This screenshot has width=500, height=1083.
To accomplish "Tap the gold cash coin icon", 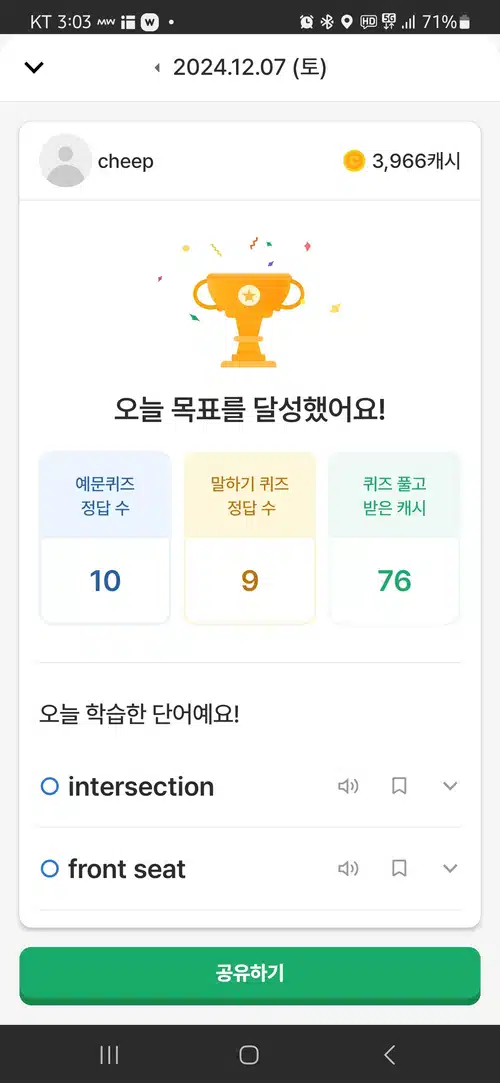I will click(354, 161).
